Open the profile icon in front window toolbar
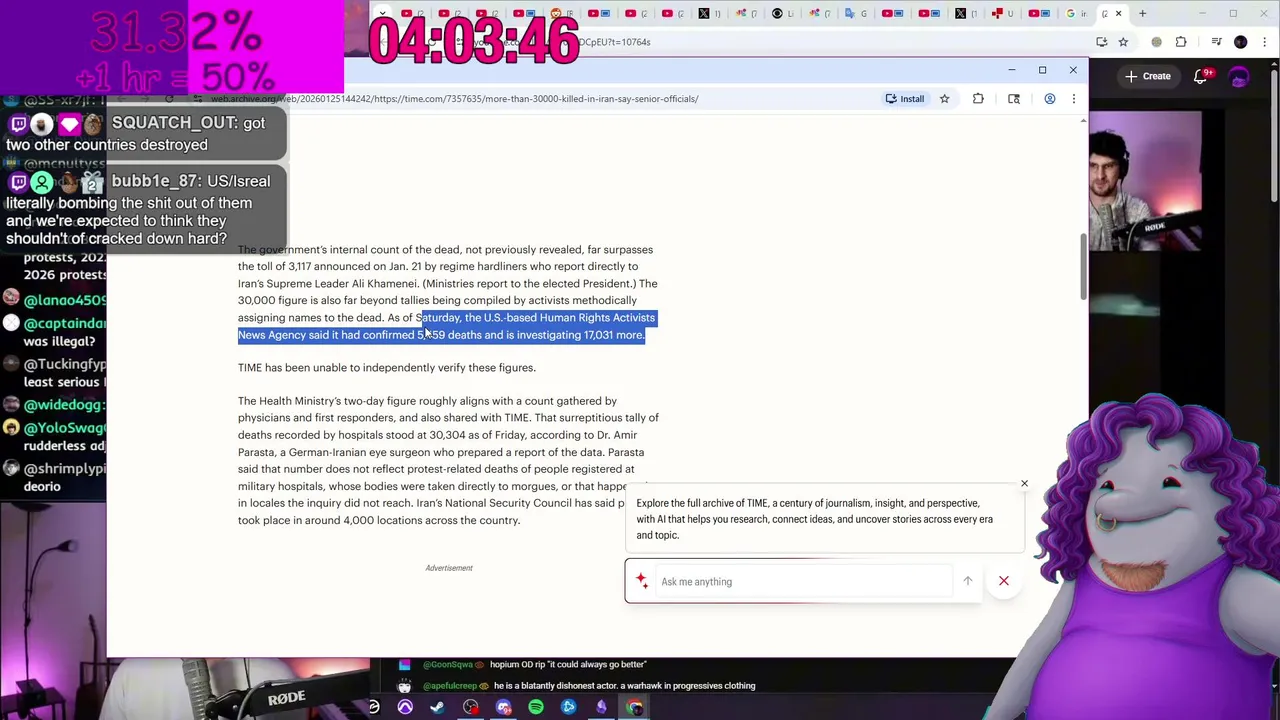 pos(1049,99)
